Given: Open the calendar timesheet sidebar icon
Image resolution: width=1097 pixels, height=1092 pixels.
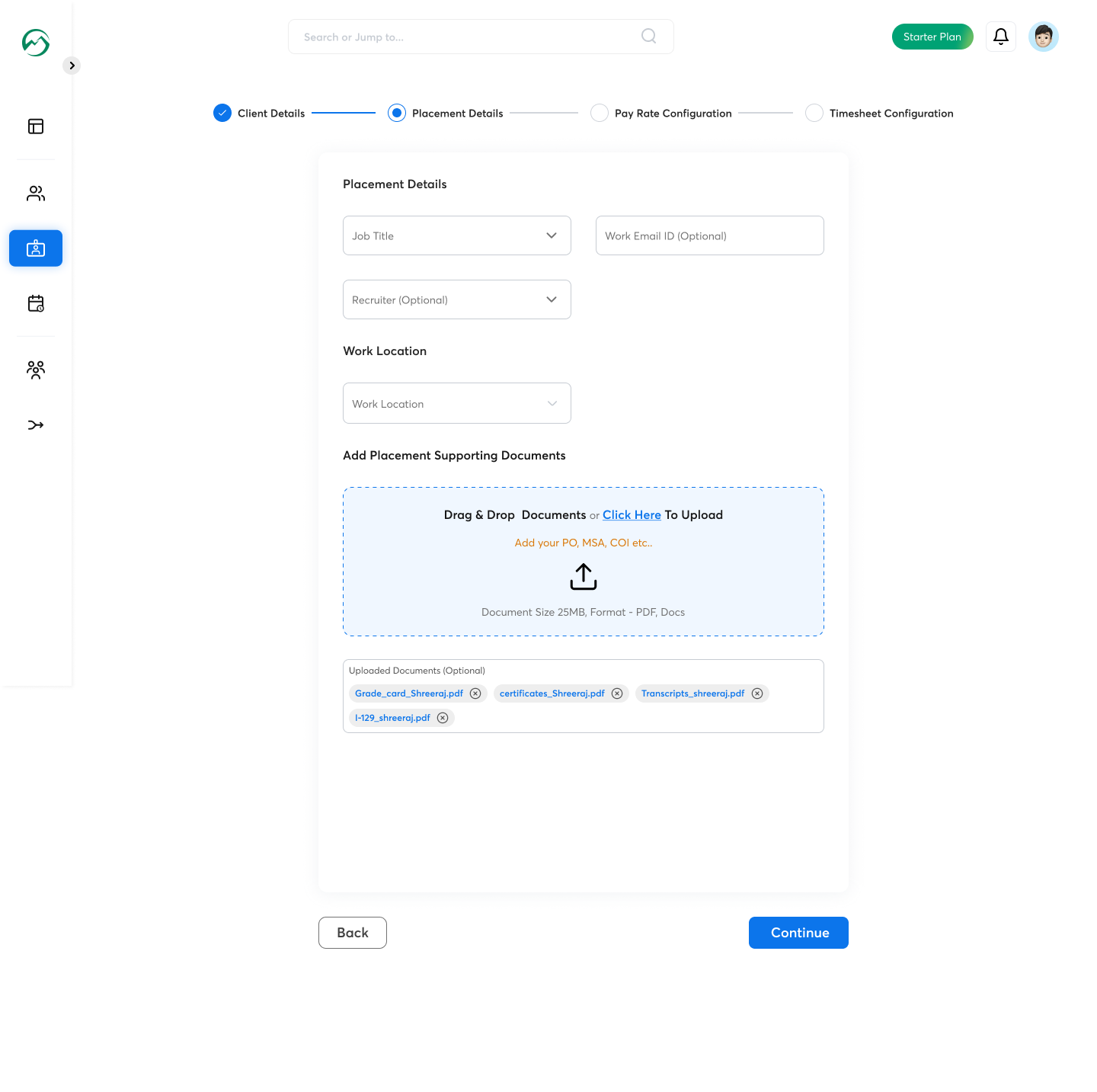Looking at the screenshot, I should tap(36, 303).
